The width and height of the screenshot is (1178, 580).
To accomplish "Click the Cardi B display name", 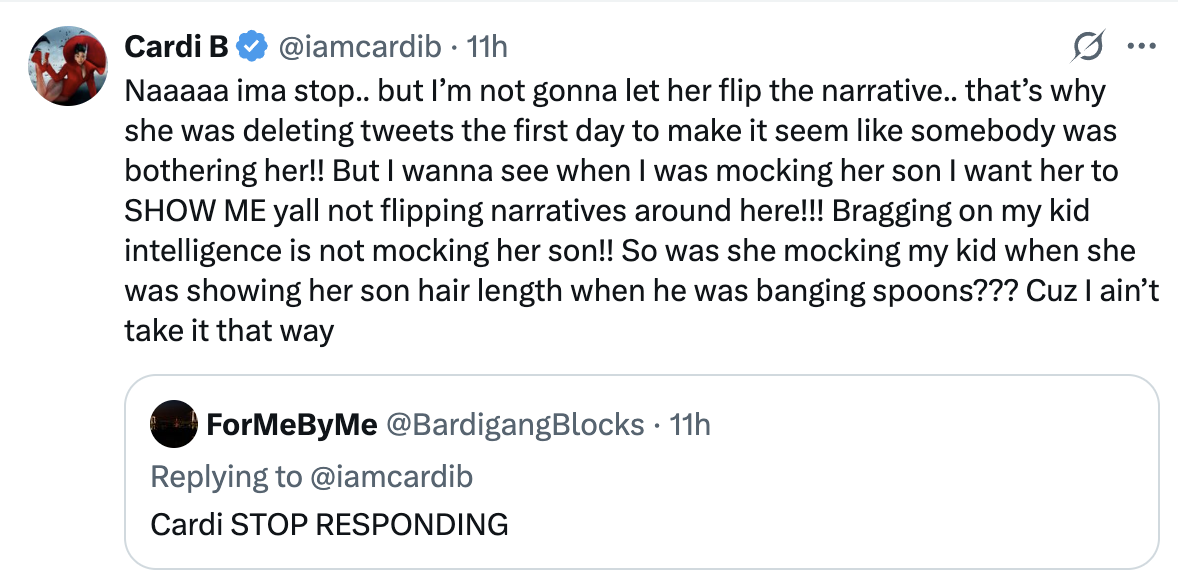I will pos(177,46).
